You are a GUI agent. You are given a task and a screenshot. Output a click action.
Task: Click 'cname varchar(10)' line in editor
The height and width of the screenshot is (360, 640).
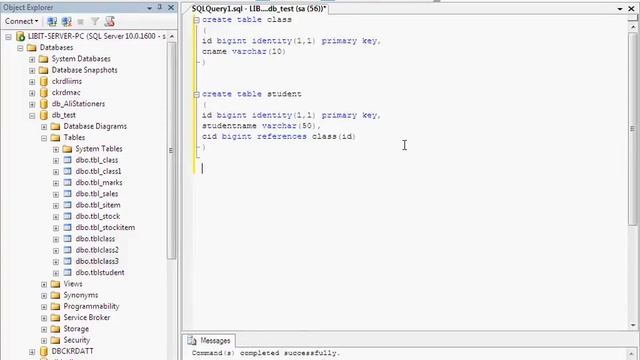(244, 51)
